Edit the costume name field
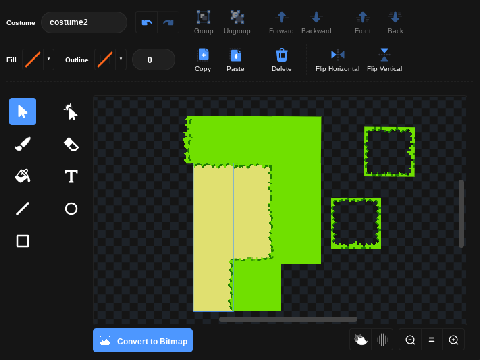The width and height of the screenshot is (480, 360). pyautogui.click(x=84, y=22)
